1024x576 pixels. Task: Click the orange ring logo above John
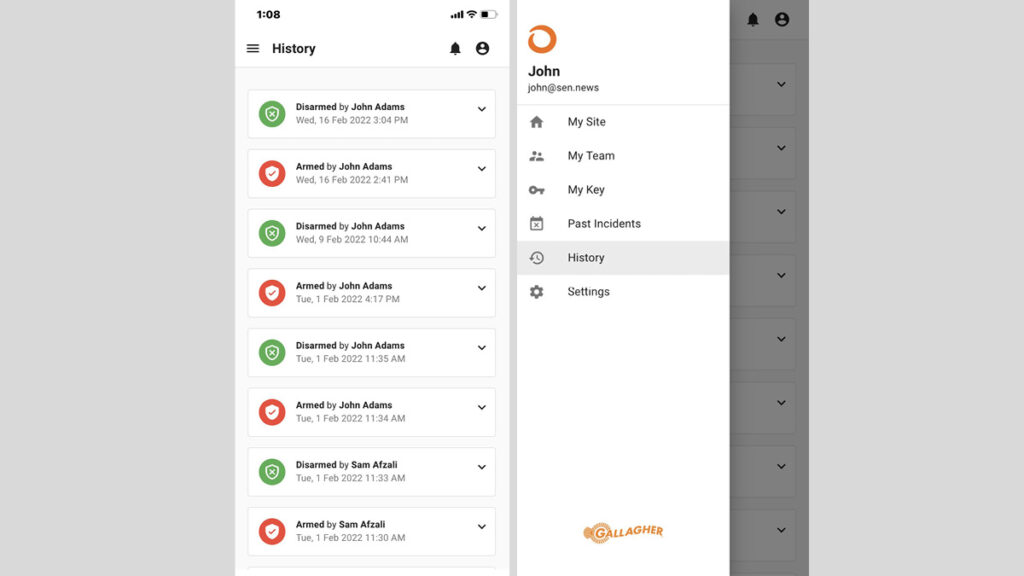pos(542,40)
